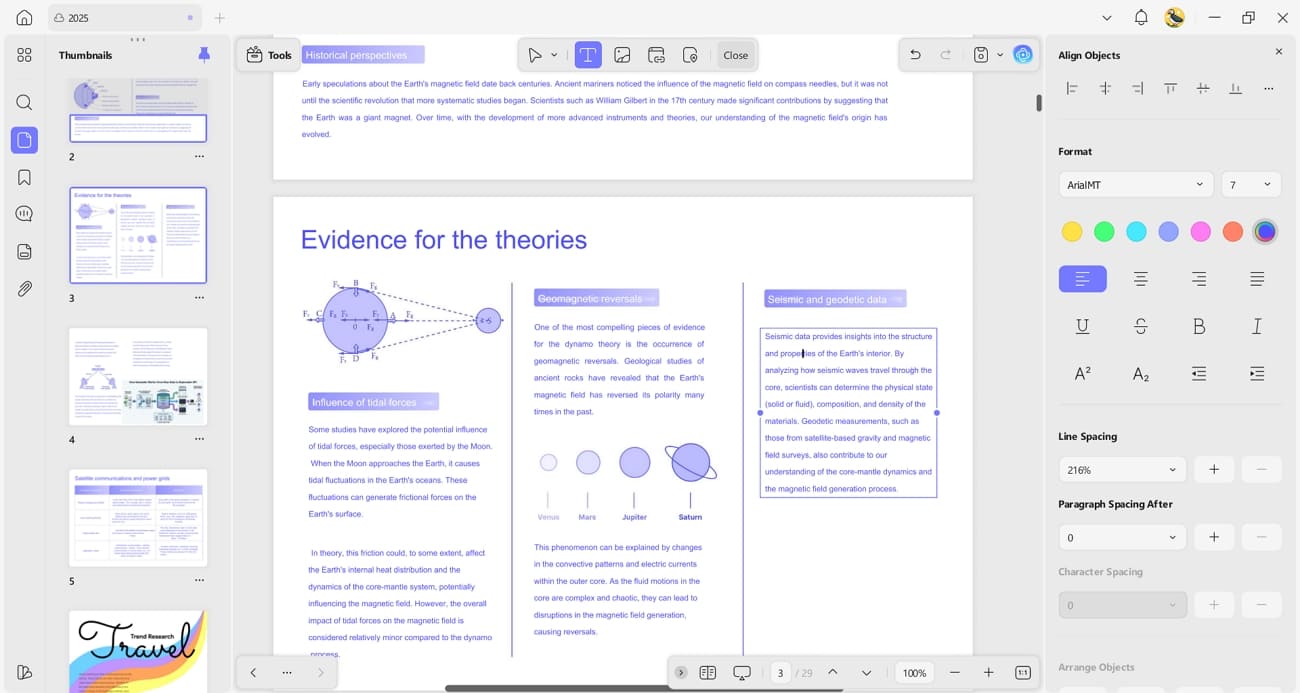Expand the title bar chevron dropdown
Screen dimensions: 1300x693
click(1106, 18)
